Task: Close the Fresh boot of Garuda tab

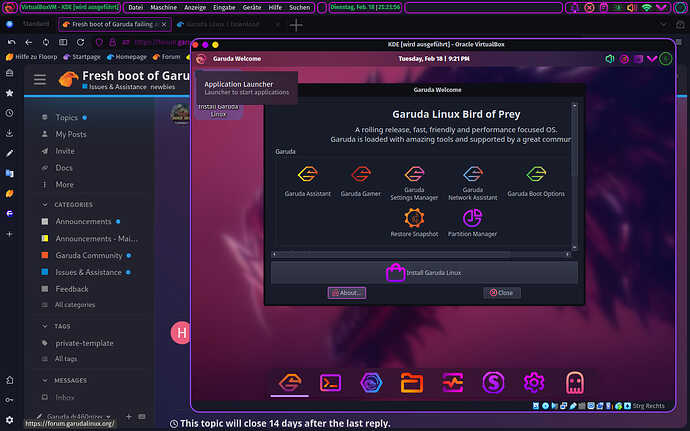Action: pyautogui.click(x=164, y=25)
